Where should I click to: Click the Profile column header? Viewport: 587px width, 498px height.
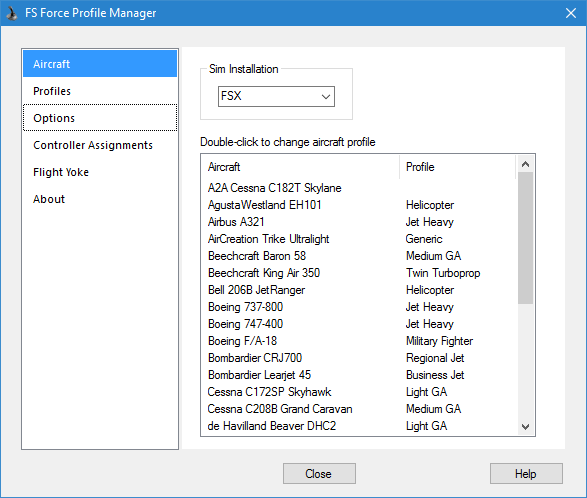pos(457,167)
